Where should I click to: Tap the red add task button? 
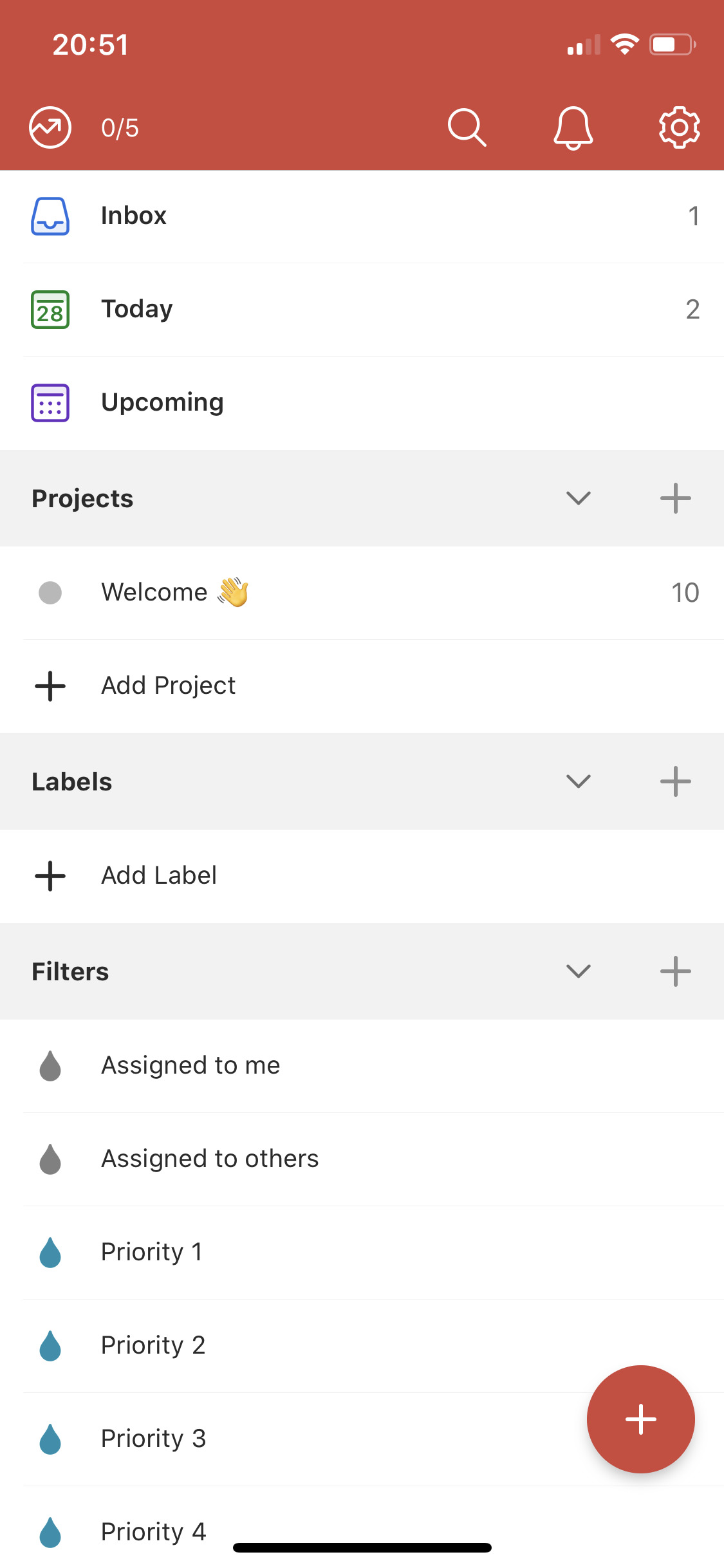click(640, 1419)
